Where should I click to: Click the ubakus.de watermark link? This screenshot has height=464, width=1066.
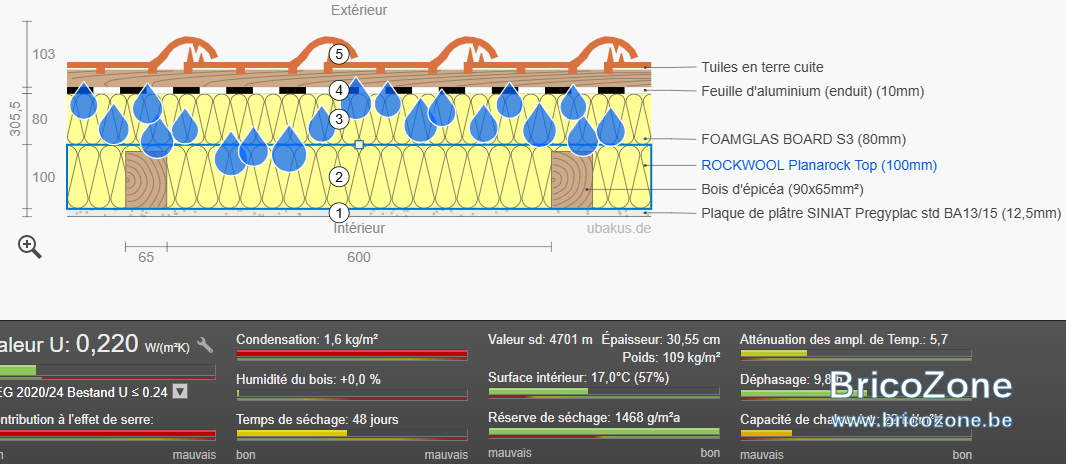click(x=619, y=229)
